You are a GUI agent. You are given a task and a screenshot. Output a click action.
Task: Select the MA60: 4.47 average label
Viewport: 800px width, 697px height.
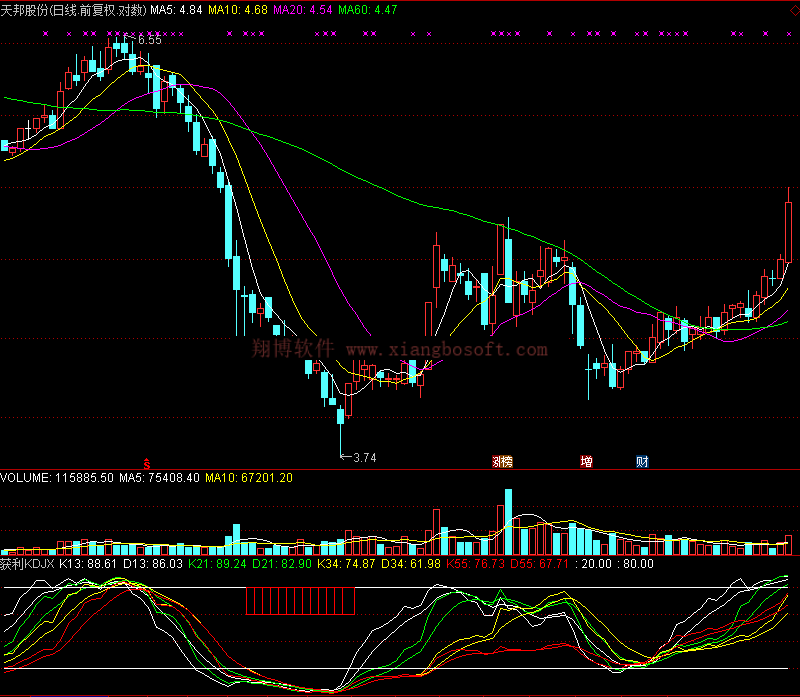[x=368, y=10]
